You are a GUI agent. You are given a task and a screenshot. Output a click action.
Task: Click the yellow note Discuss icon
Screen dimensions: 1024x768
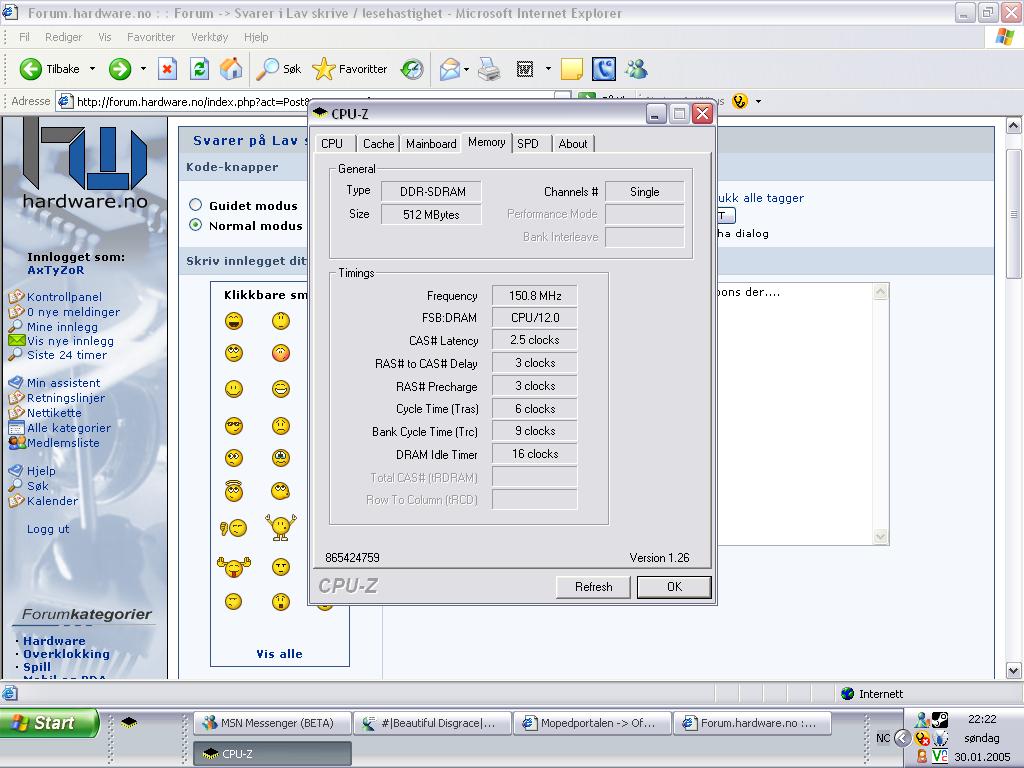pyautogui.click(x=571, y=69)
